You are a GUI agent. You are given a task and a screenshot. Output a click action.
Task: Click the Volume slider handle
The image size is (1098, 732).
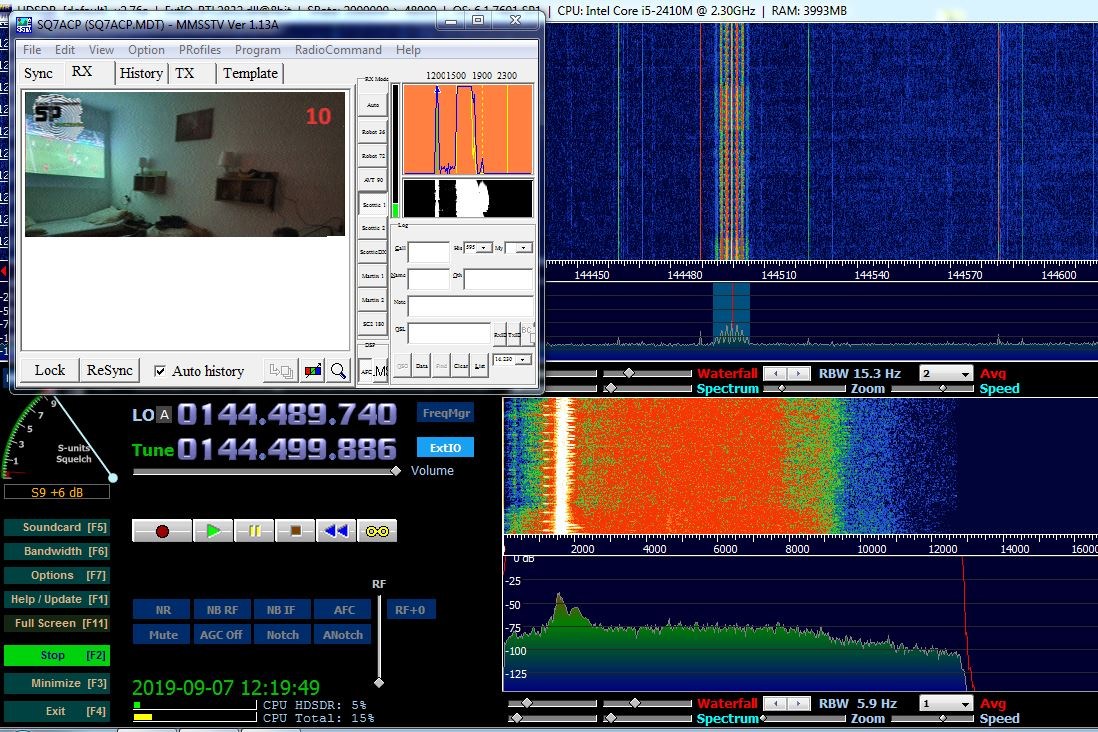[396, 471]
